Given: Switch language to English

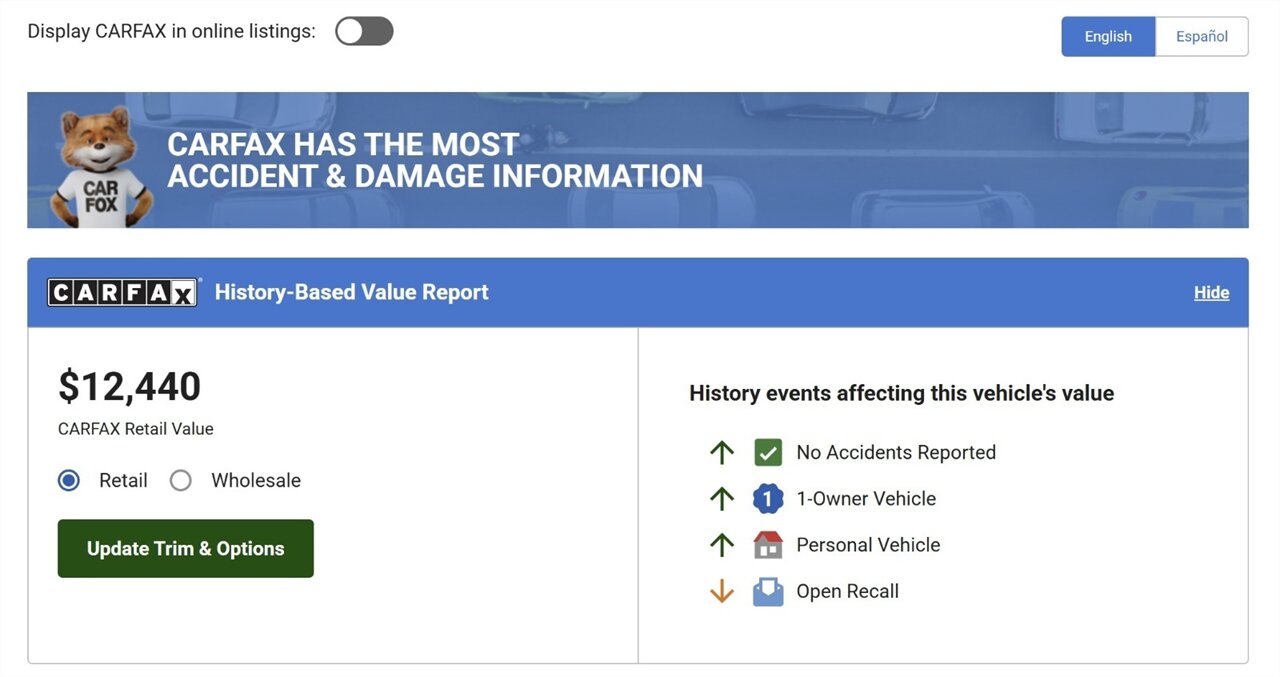Looking at the screenshot, I should click(x=1108, y=36).
